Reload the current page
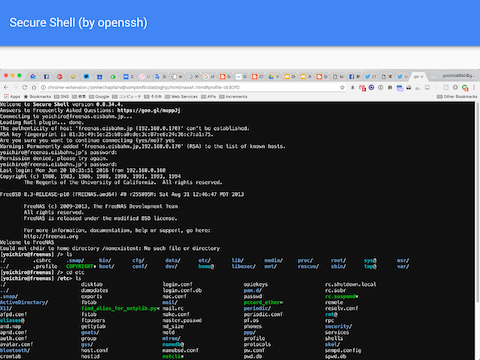Image resolution: width=480 pixels, height=360 pixels. [24, 87]
